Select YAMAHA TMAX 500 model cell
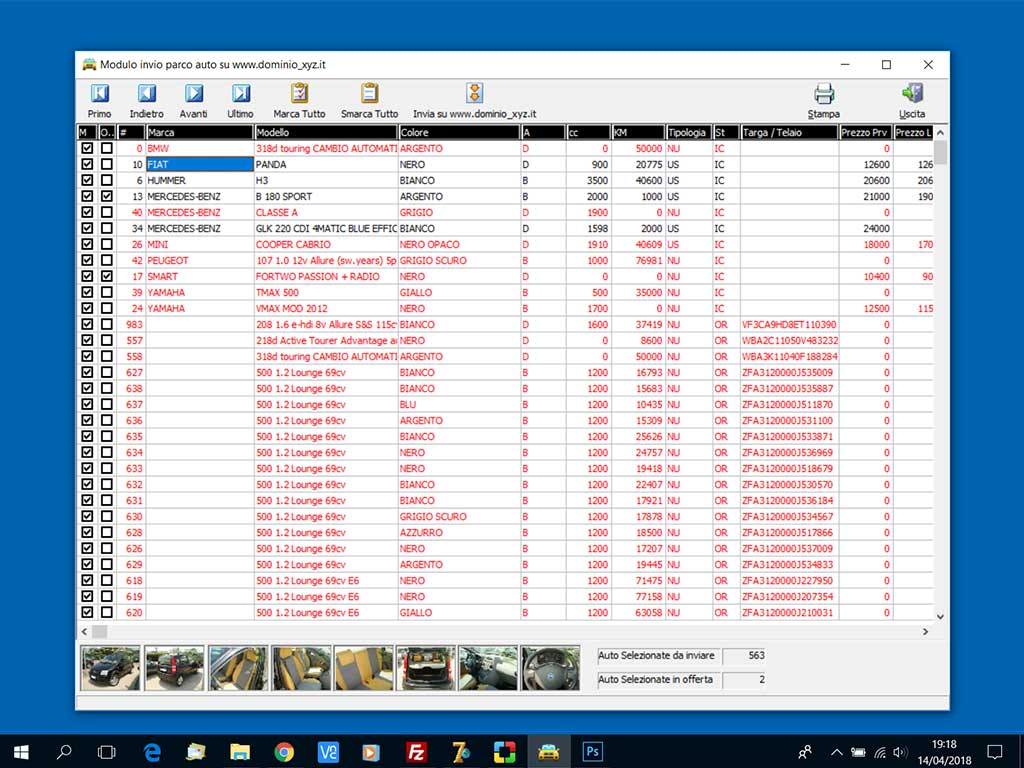This screenshot has width=1024, height=768. pos(326,293)
